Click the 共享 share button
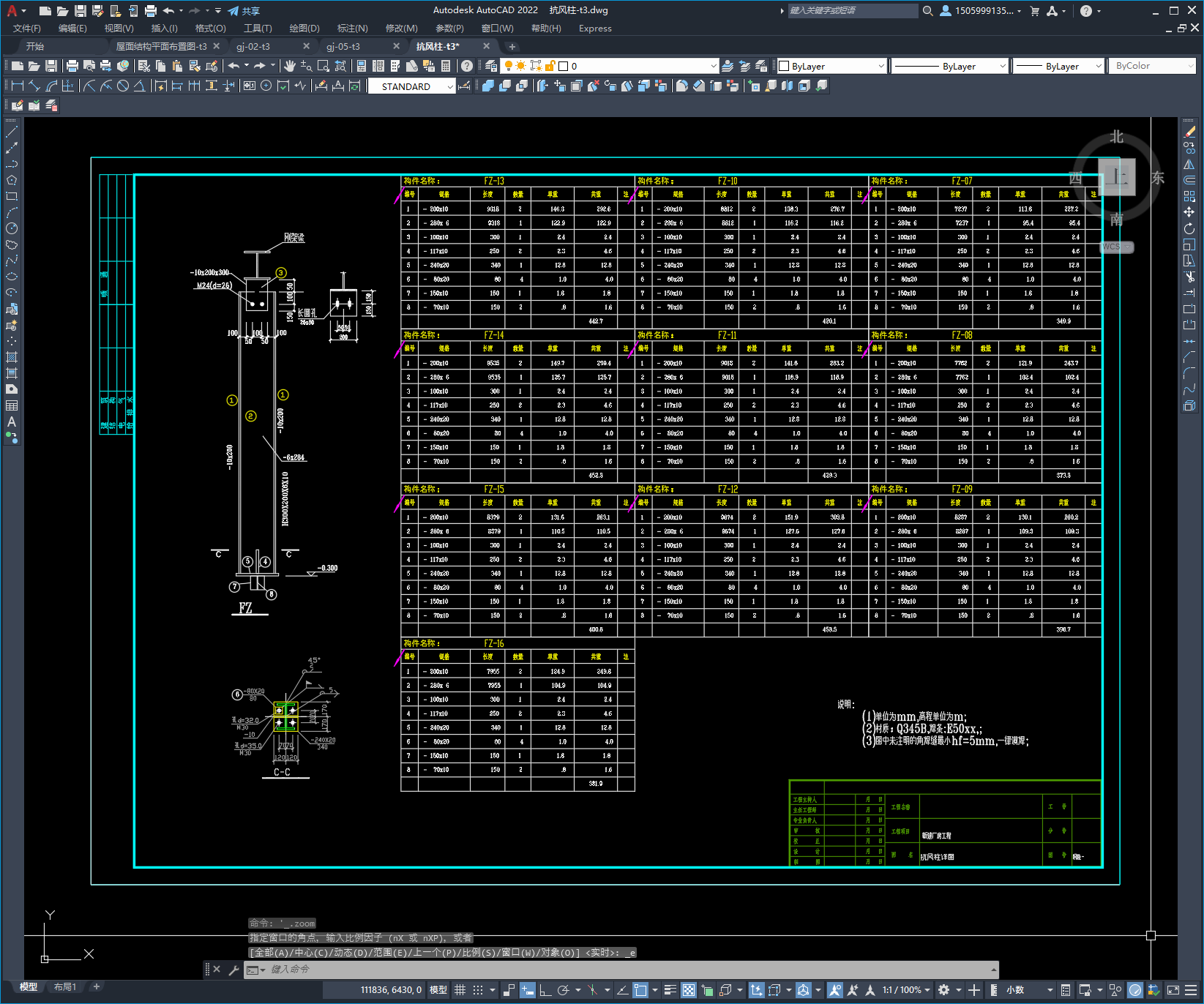This screenshot has width=1204, height=1004. 244,11
